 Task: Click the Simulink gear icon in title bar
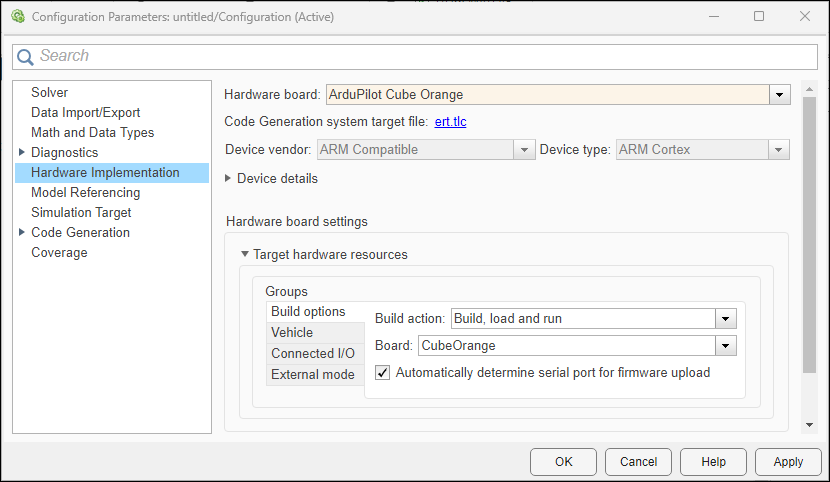click(16, 16)
